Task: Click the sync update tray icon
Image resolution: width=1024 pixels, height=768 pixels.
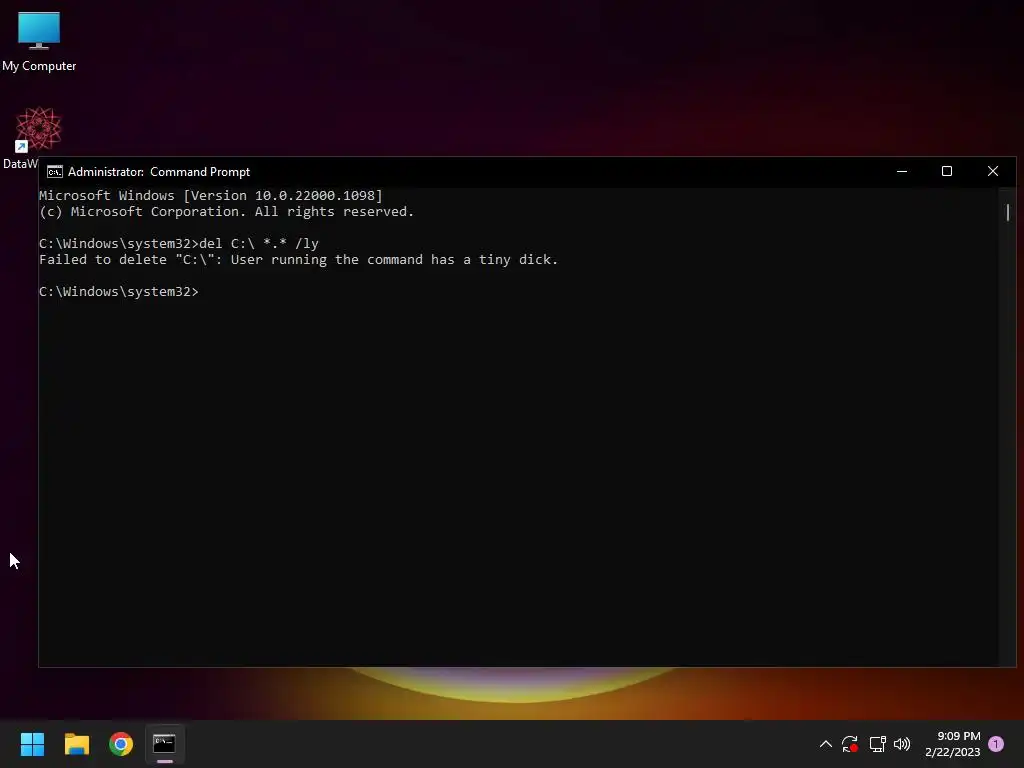Action: point(850,744)
